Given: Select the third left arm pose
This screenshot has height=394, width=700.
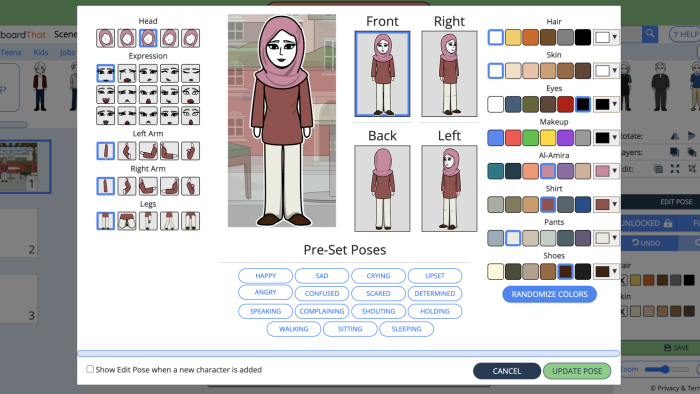Looking at the screenshot, I should coord(148,151).
